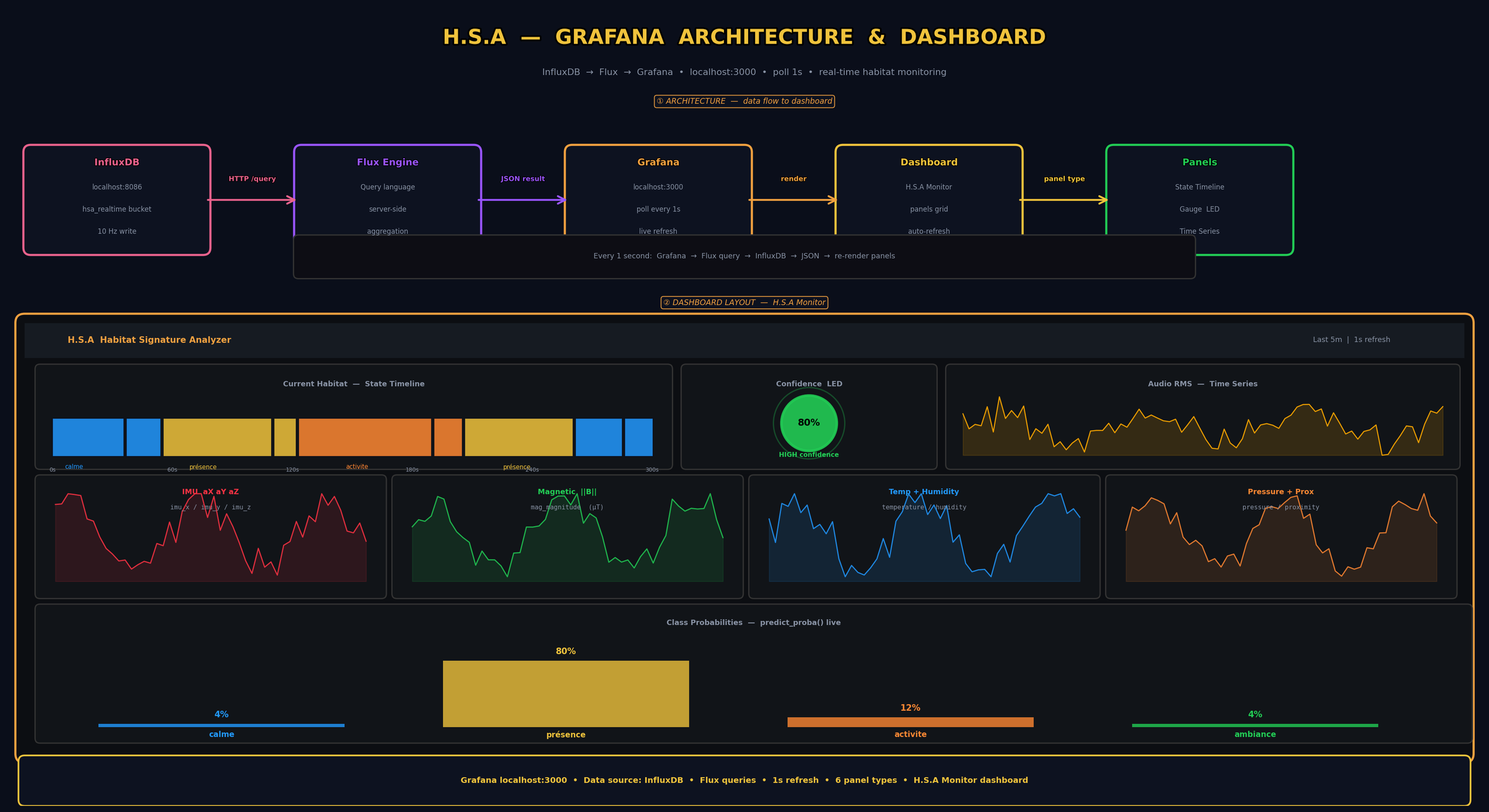The height and width of the screenshot is (812, 1489).
Task: Select the green Panels node
Action: (x=1199, y=199)
